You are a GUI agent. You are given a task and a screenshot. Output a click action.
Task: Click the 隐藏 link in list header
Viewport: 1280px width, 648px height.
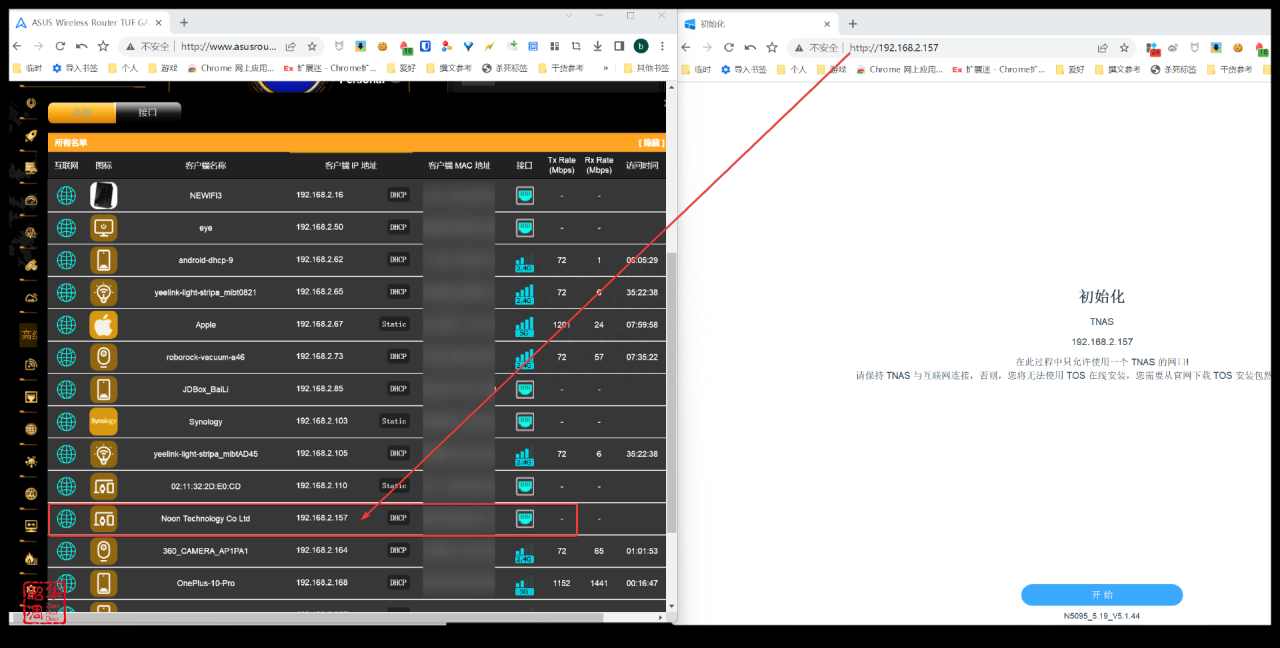(650, 143)
